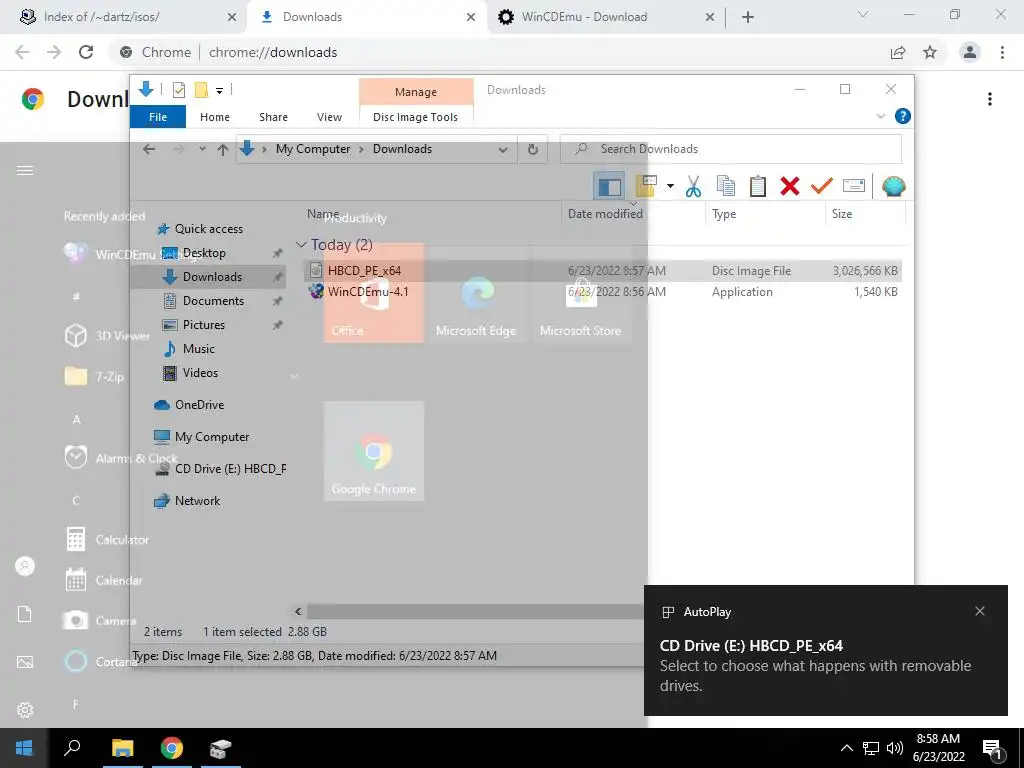Close the AutoPlay notification

click(980, 611)
